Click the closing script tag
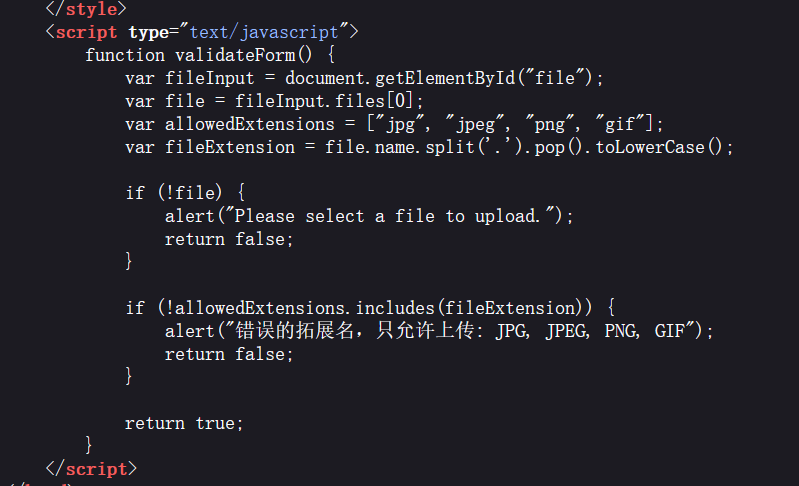Screen dimensions: 799x486 point(91,469)
